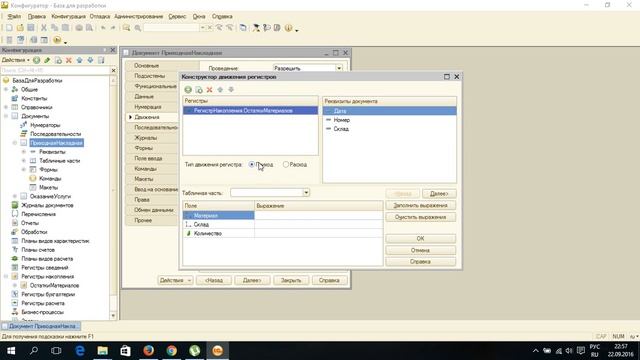Image resolution: width=640 pixels, height=360 pixels.
Task: Select Склад in document attributes list
Action: (x=341, y=129)
